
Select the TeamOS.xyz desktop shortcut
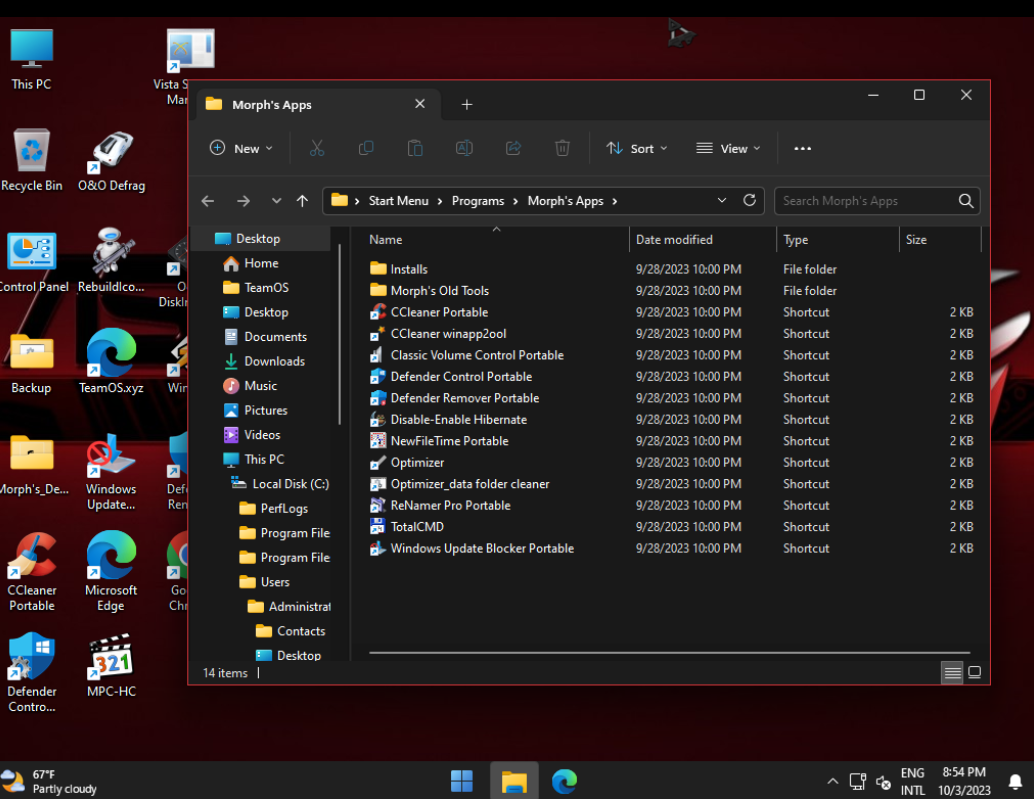111,361
